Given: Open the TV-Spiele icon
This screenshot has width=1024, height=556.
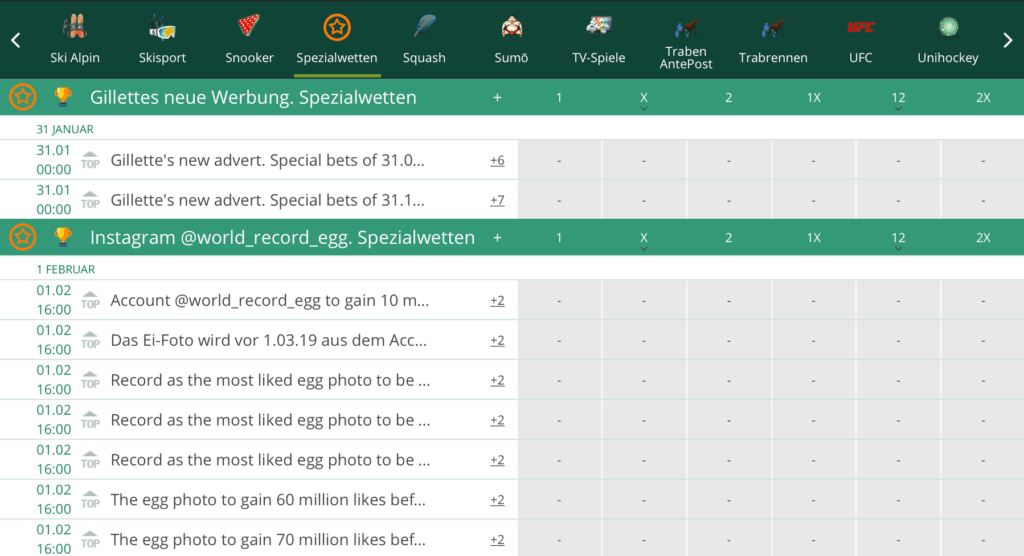Looking at the screenshot, I should (598, 27).
